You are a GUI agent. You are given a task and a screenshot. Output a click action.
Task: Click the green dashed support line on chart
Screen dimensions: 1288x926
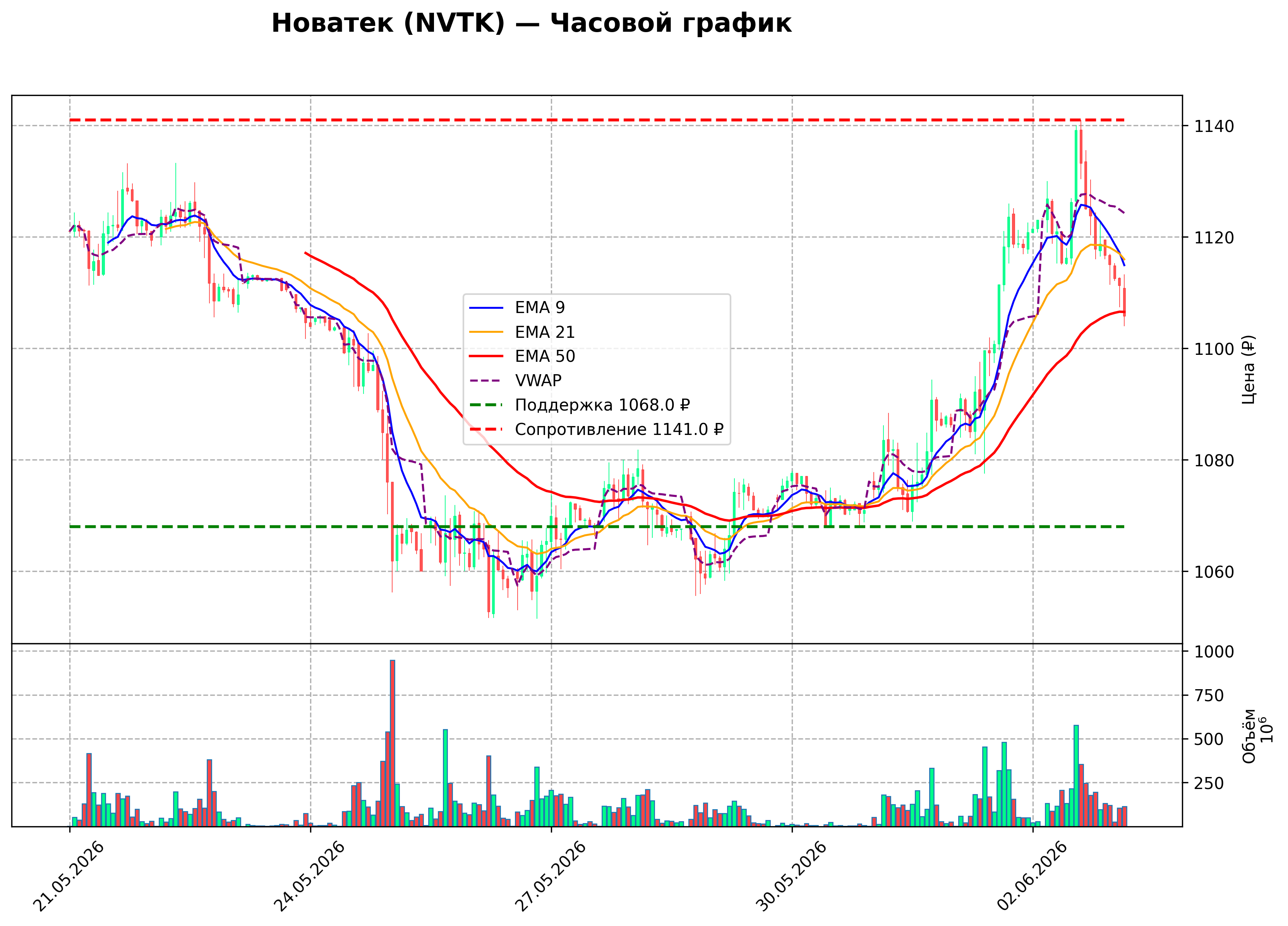(x=597, y=527)
